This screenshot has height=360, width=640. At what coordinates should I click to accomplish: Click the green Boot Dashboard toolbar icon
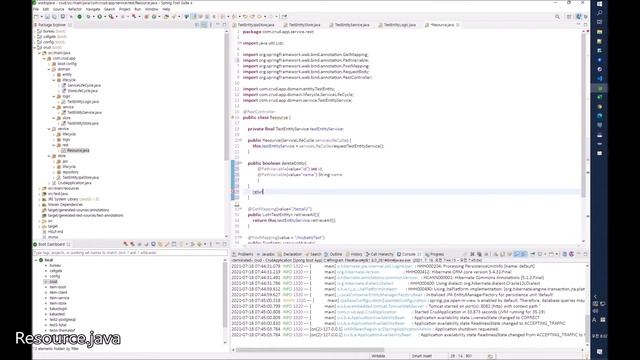(x=80, y=17)
